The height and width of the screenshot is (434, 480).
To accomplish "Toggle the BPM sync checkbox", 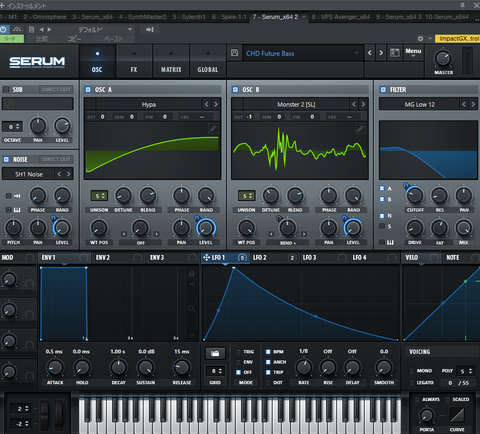I will tap(268, 352).
